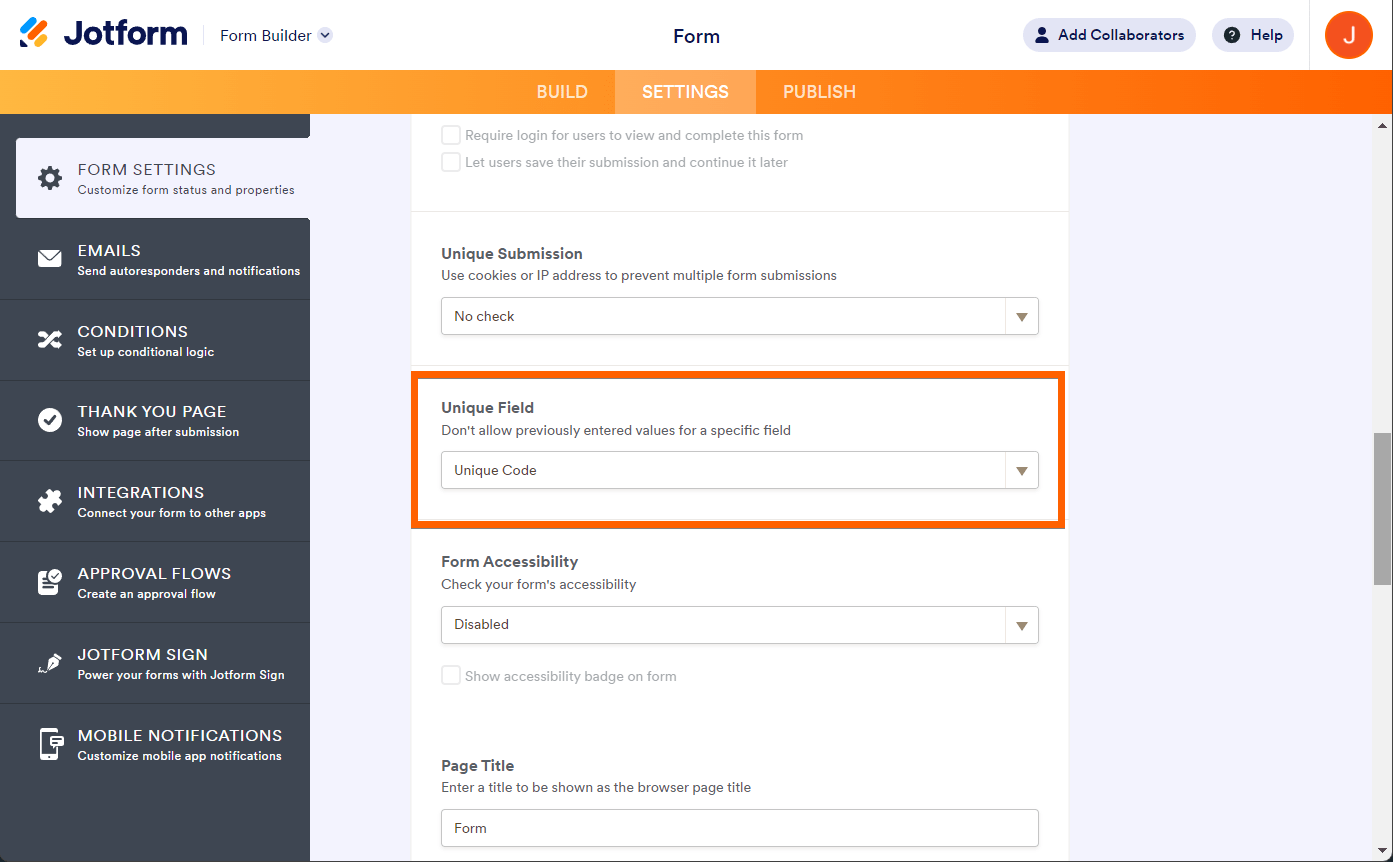This screenshot has width=1393, height=862.
Task: Click the Integrations puzzle piece icon
Action: click(x=50, y=501)
